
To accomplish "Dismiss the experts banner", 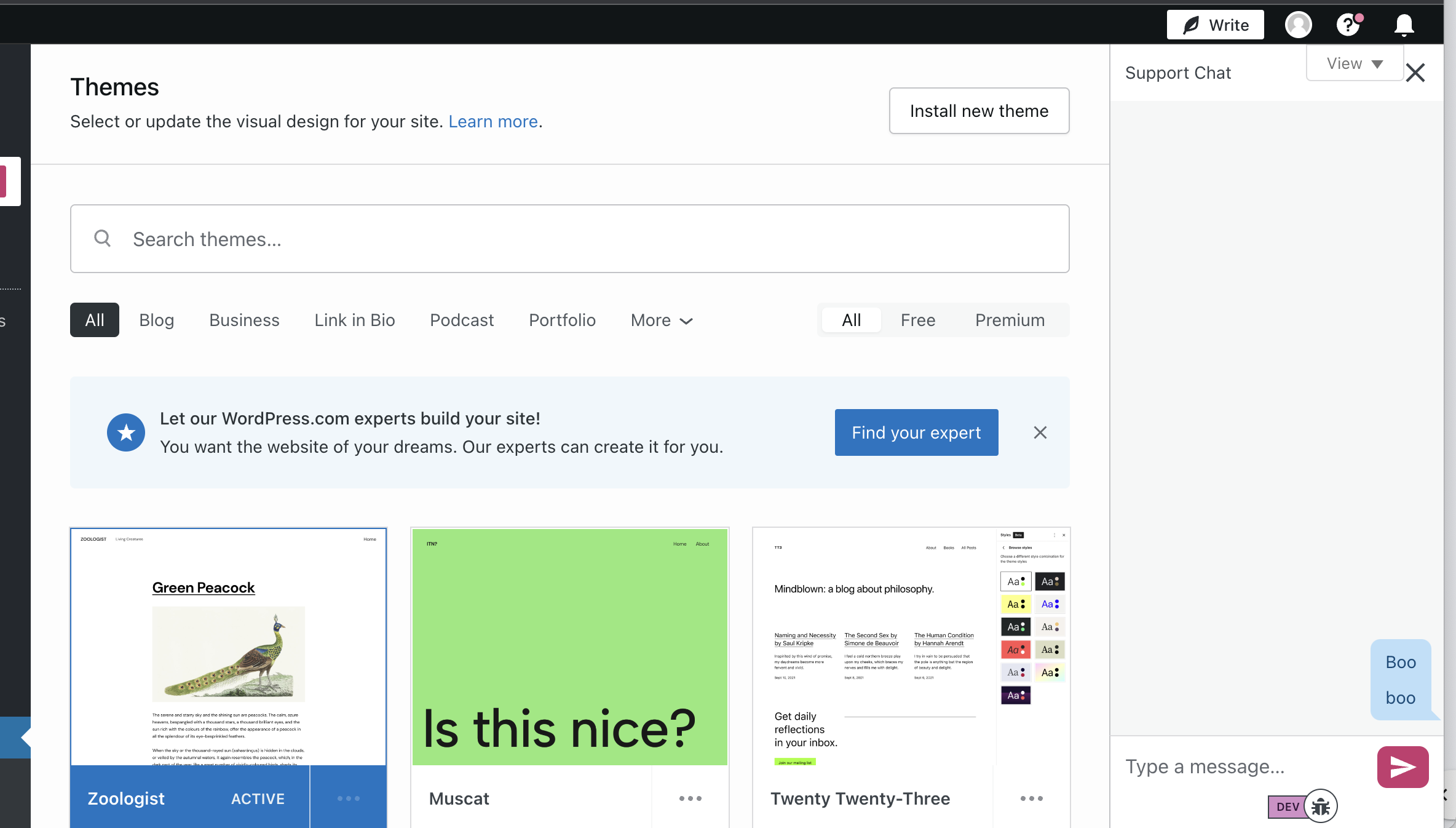I will (x=1040, y=432).
